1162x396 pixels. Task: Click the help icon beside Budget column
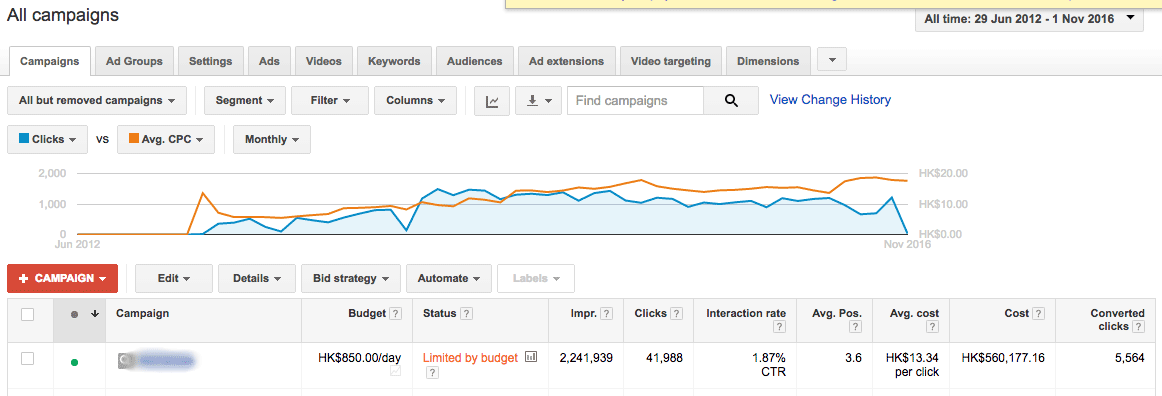pyautogui.click(x=396, y=314)
